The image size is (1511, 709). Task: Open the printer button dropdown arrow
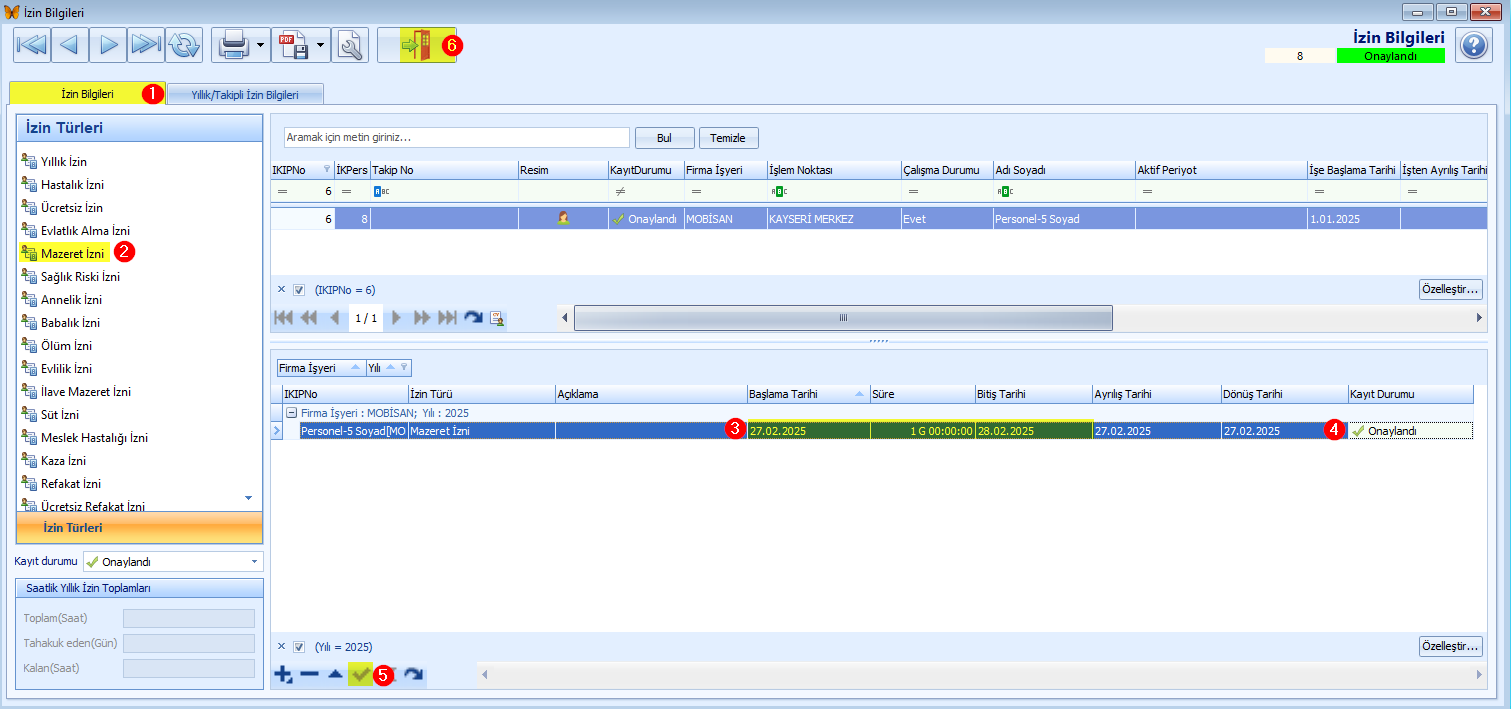(260, 45)
